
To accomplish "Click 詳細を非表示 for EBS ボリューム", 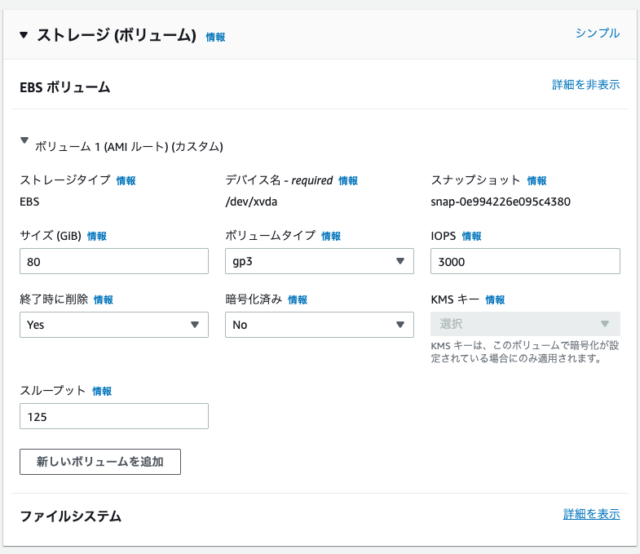I will [586, 85].
